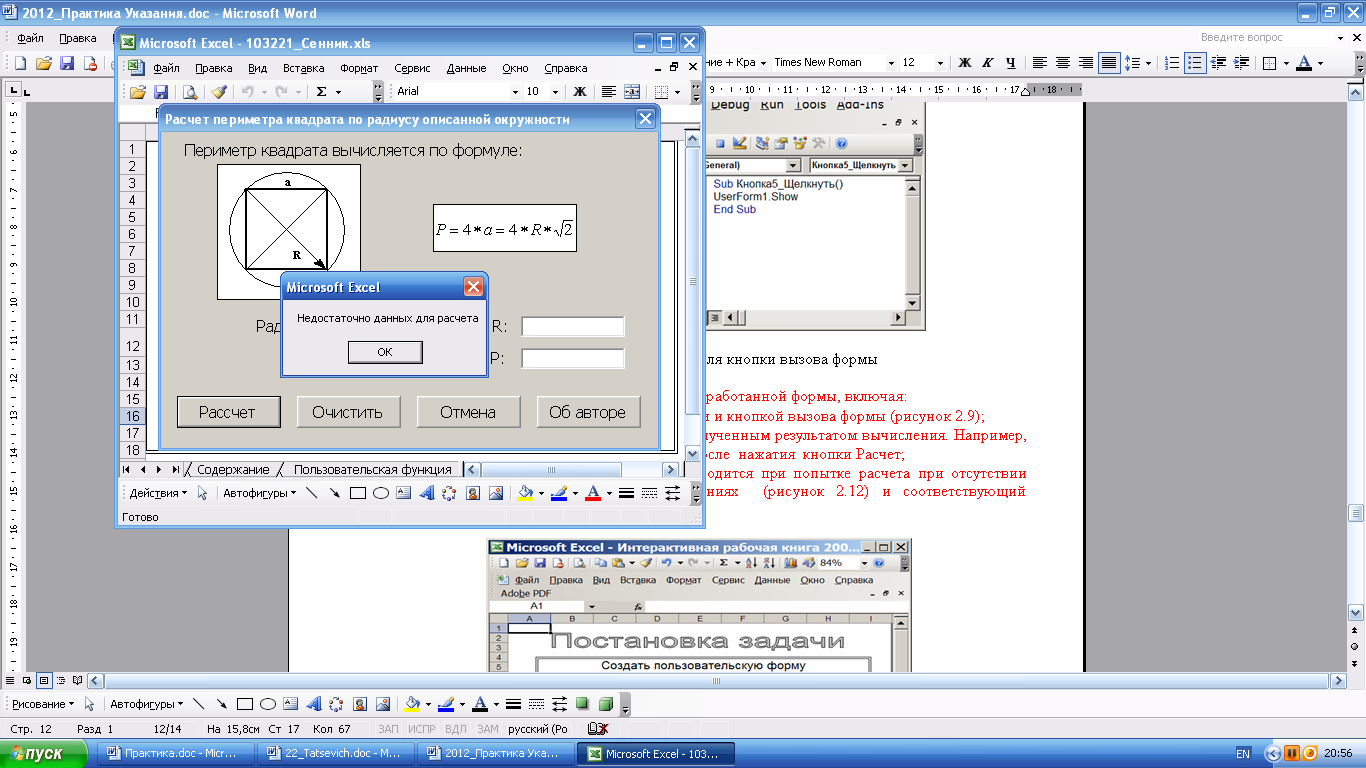This screenshot has width=1366, height=768.
Task: Click WordArt icon in Excel drawing toolbar
Action: click(x=426, y=493)
